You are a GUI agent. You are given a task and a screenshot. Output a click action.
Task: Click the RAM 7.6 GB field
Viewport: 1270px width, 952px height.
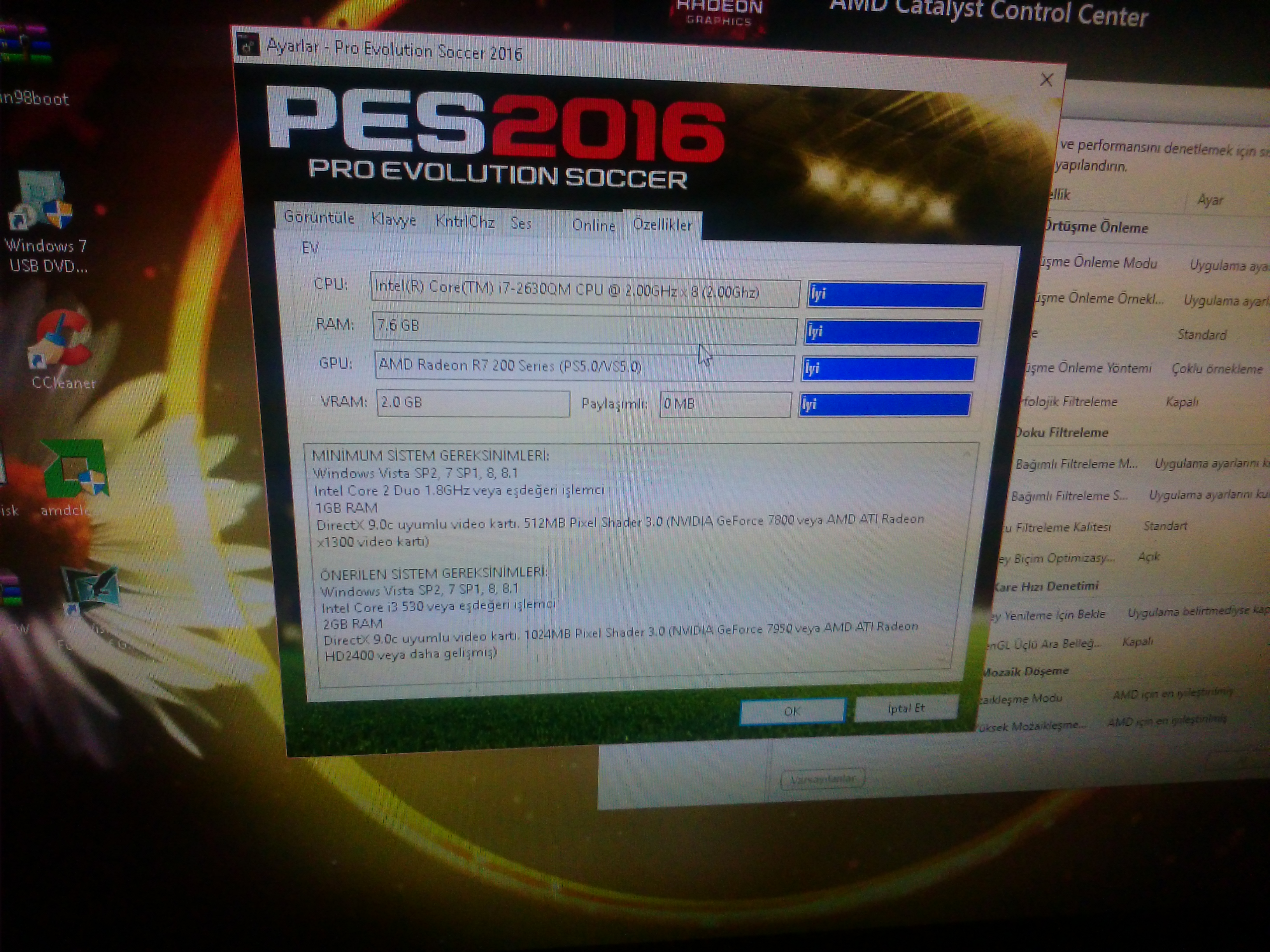point(584,328)
